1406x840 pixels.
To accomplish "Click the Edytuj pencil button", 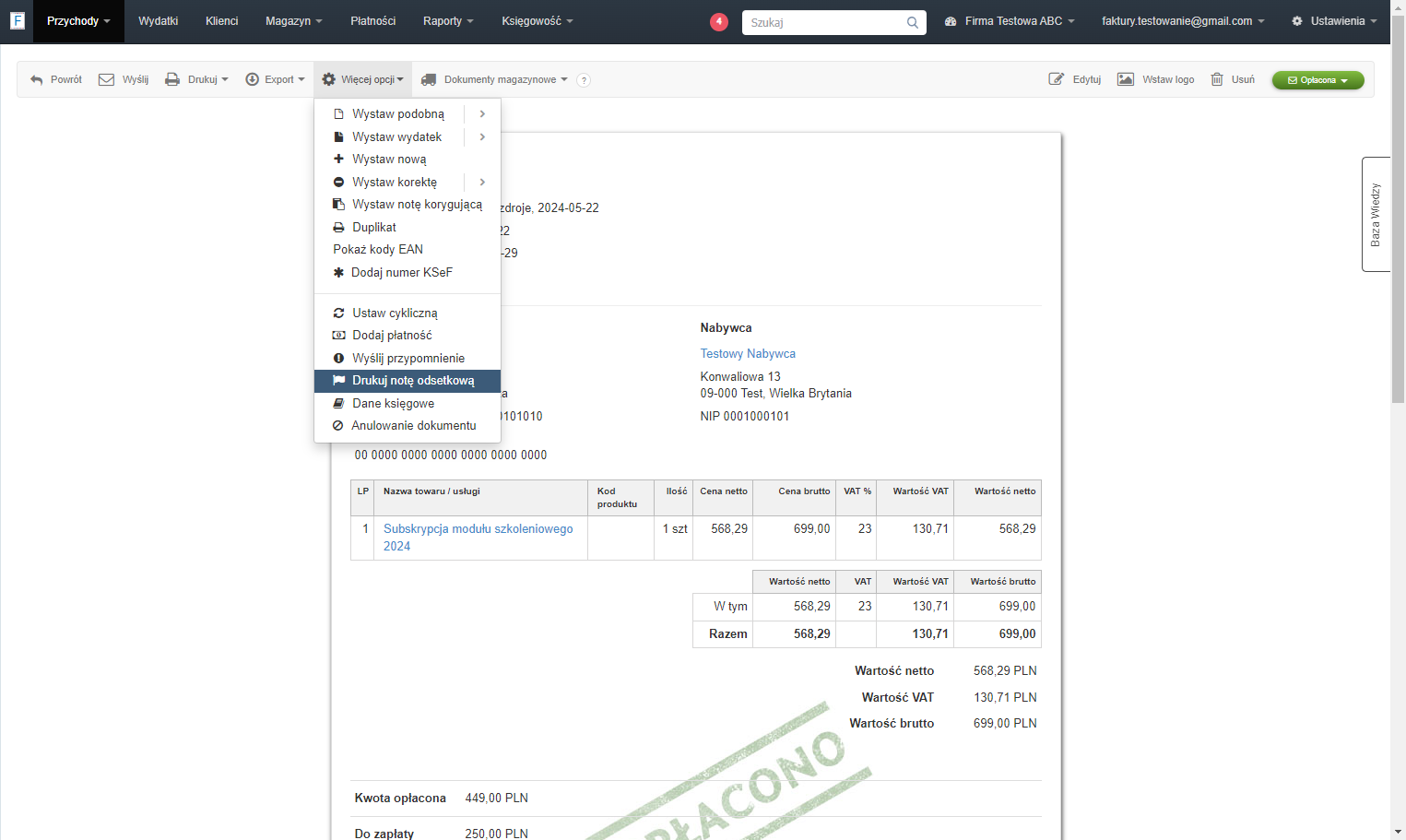I will point(1075,79).
